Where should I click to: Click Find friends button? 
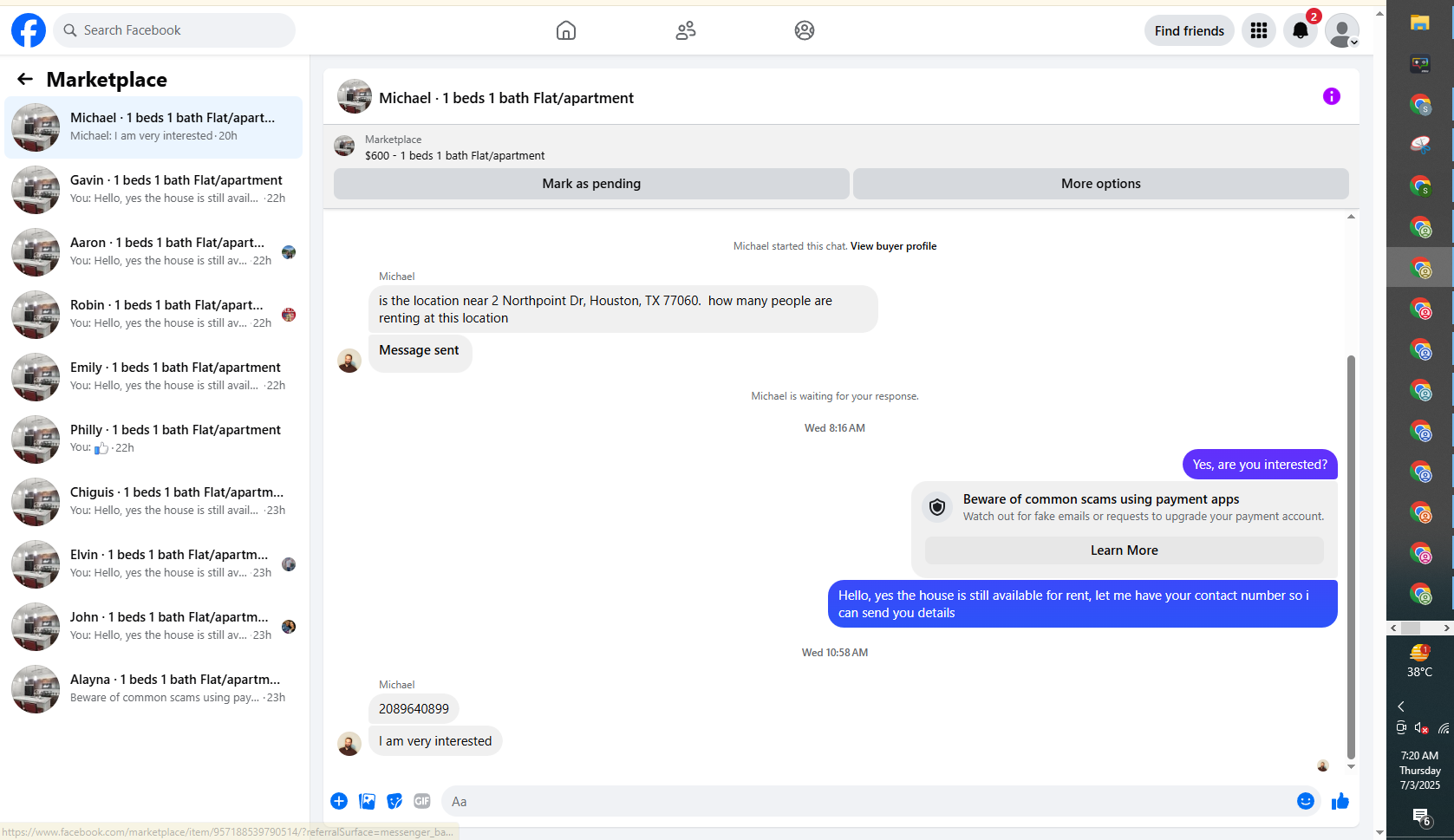[x=1190, y=30]
